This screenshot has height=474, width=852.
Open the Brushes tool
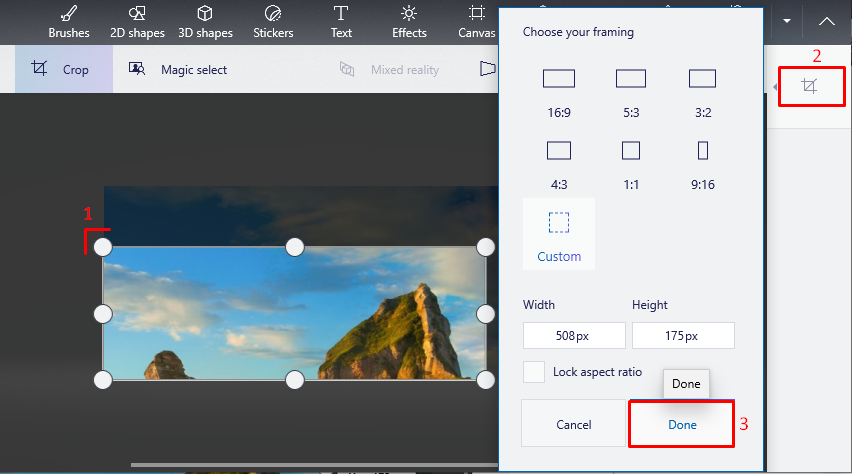[x=68, y=22]
